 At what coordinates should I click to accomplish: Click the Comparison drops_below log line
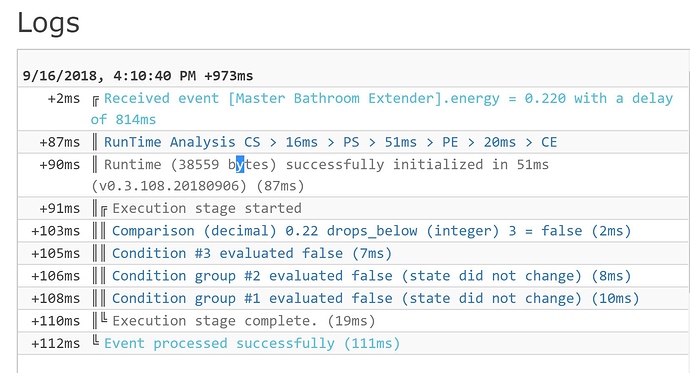click(371, 231)
